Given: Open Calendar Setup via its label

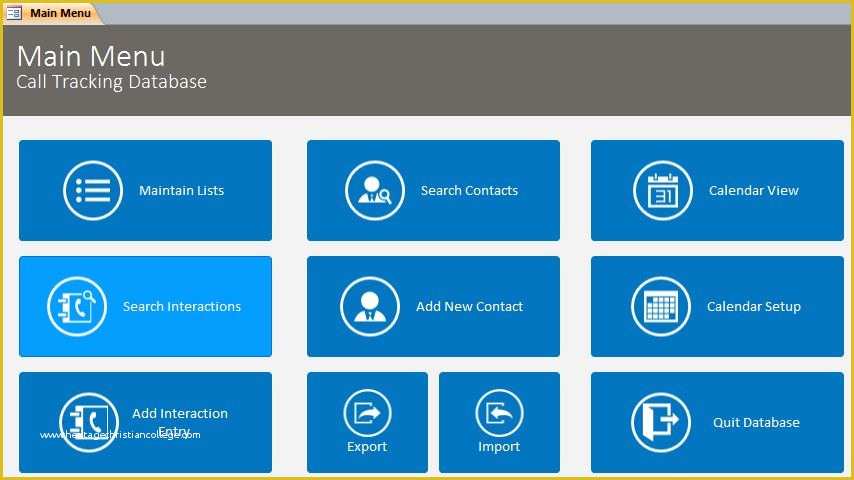Looking at the screenshot, I should click(x=754, y=307).
